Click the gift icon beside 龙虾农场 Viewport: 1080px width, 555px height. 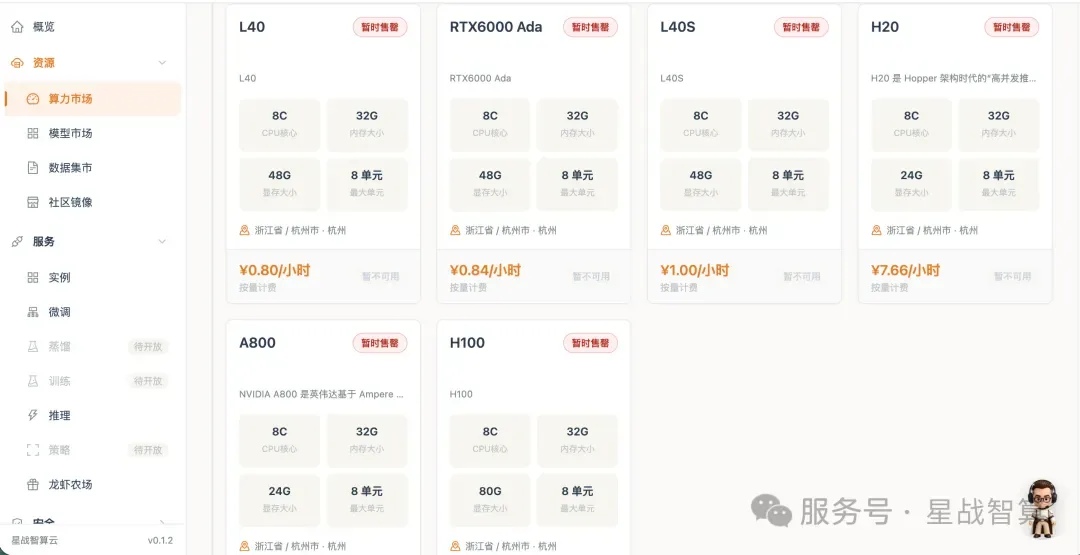33,484
